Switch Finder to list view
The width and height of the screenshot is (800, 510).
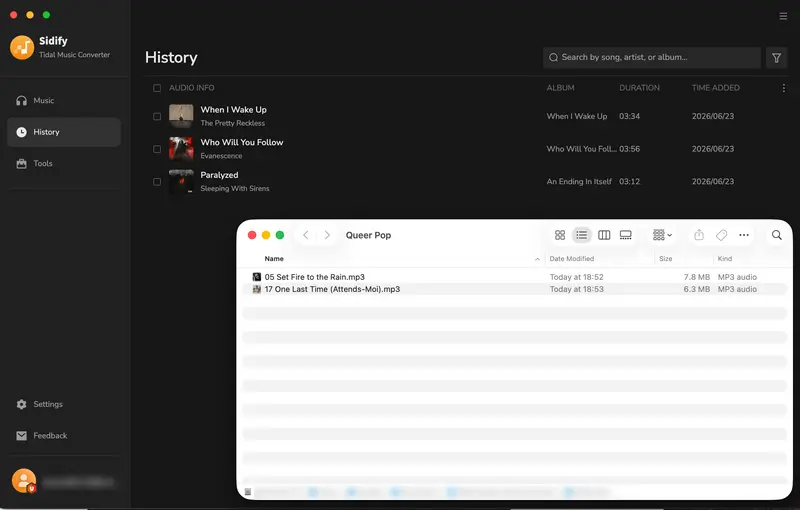(582, 235)
